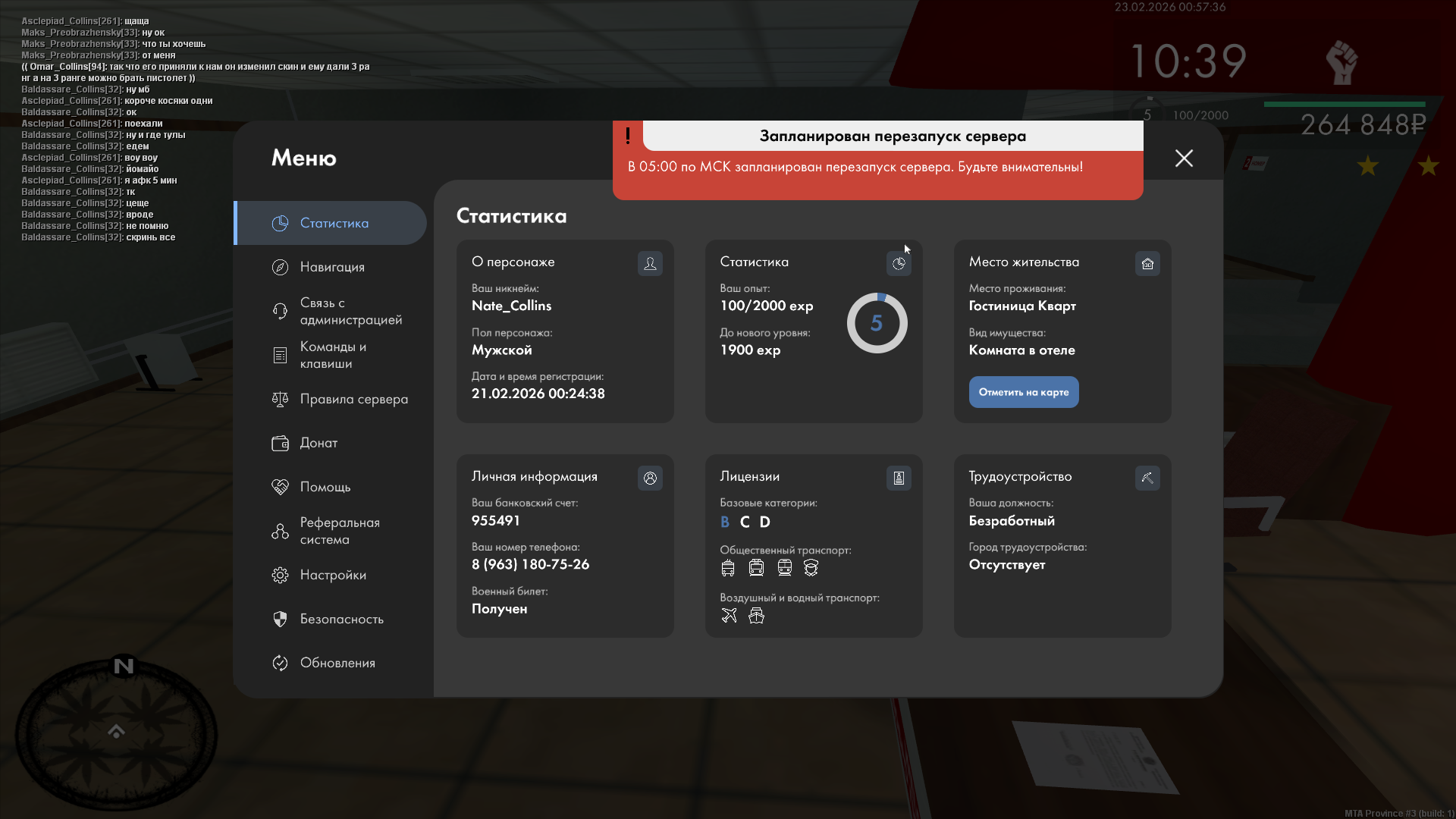
Task: Click the category B license letter
Action: [x=725, y=522]
